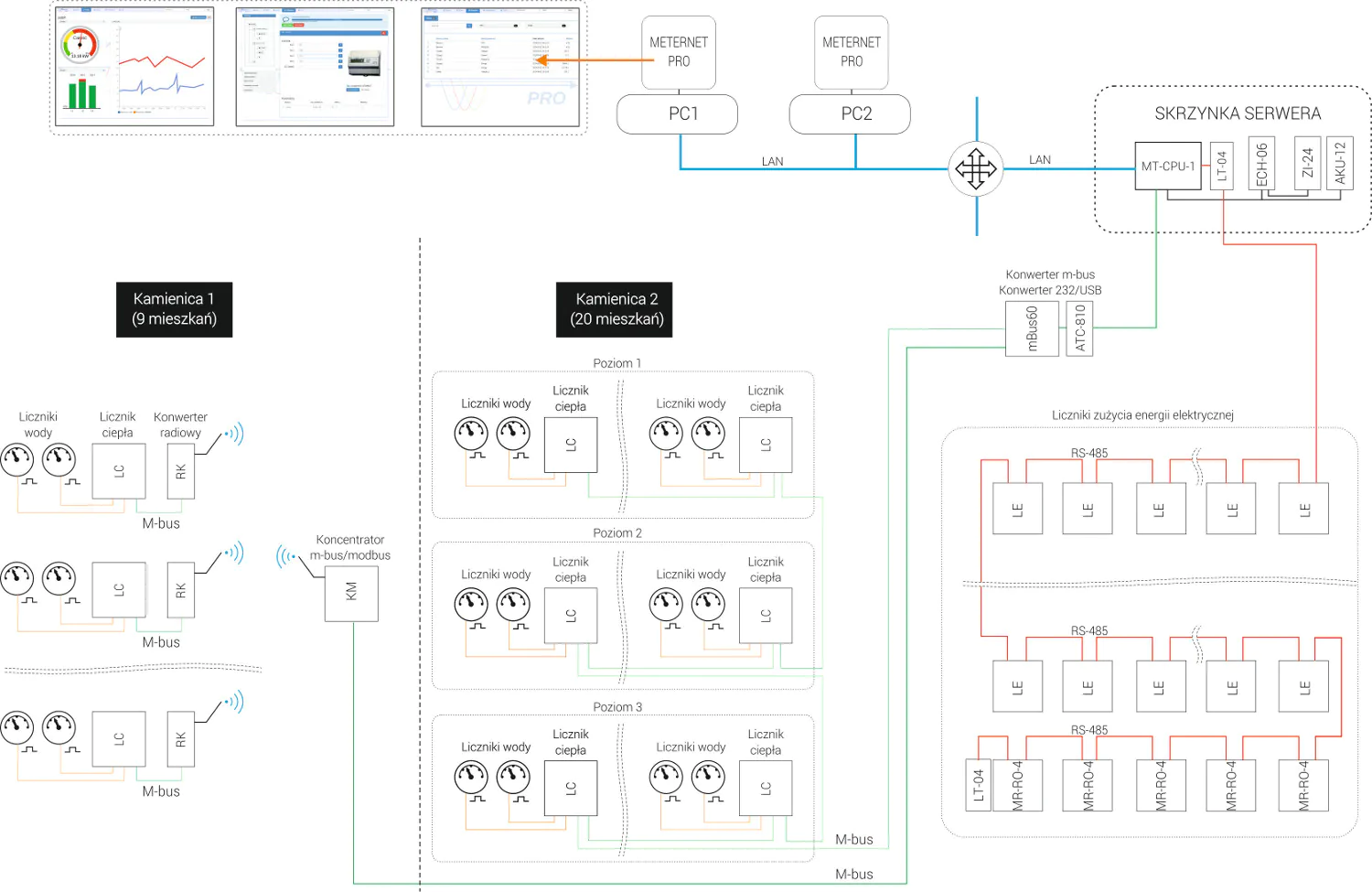Select the right LC heat meter in Poziom 3

coord(766,788)
